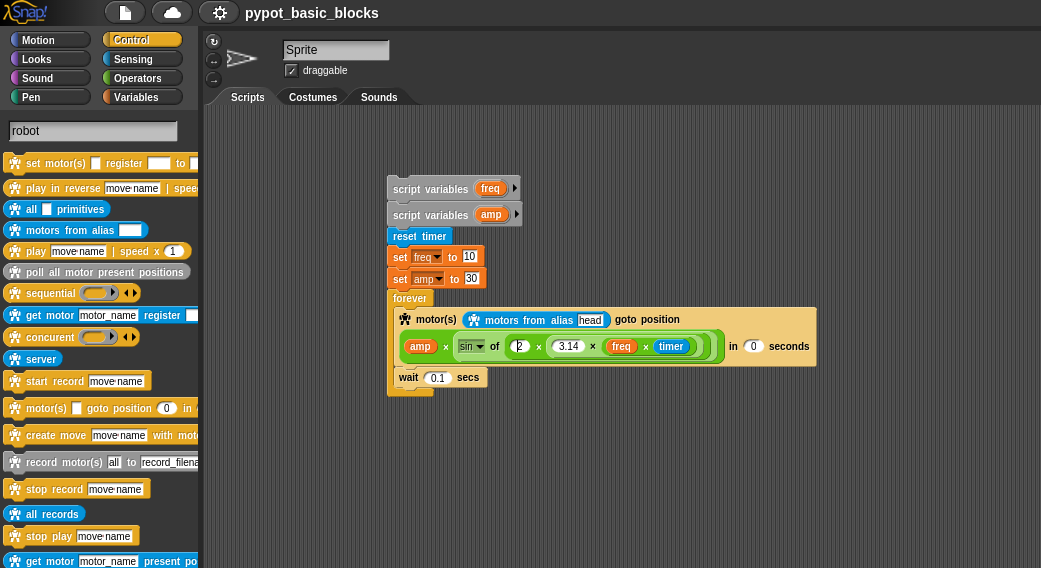
Task: Expand script variables freq with arrow
Action: click(515, 188)
